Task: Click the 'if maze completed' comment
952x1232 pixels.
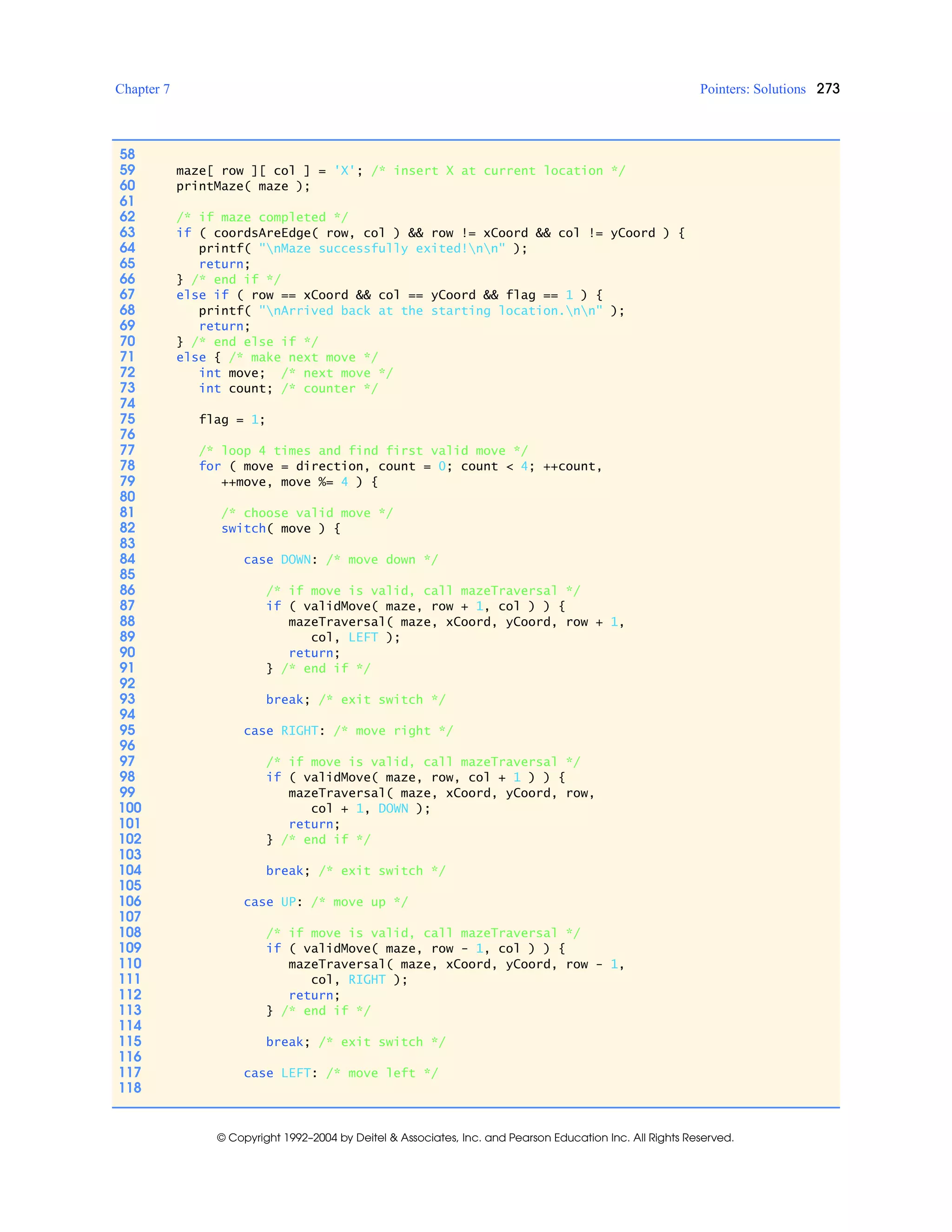Action: pos(262,218)
